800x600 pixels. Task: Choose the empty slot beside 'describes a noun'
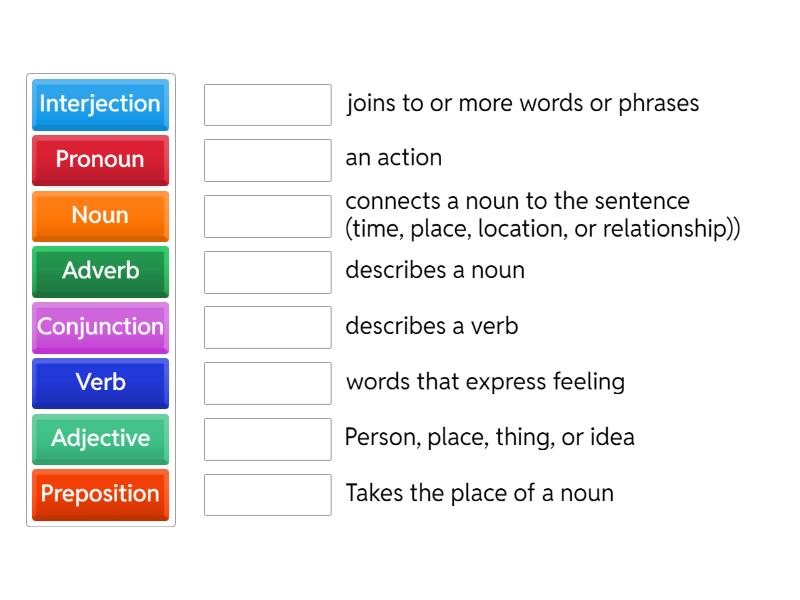(267, 271)
